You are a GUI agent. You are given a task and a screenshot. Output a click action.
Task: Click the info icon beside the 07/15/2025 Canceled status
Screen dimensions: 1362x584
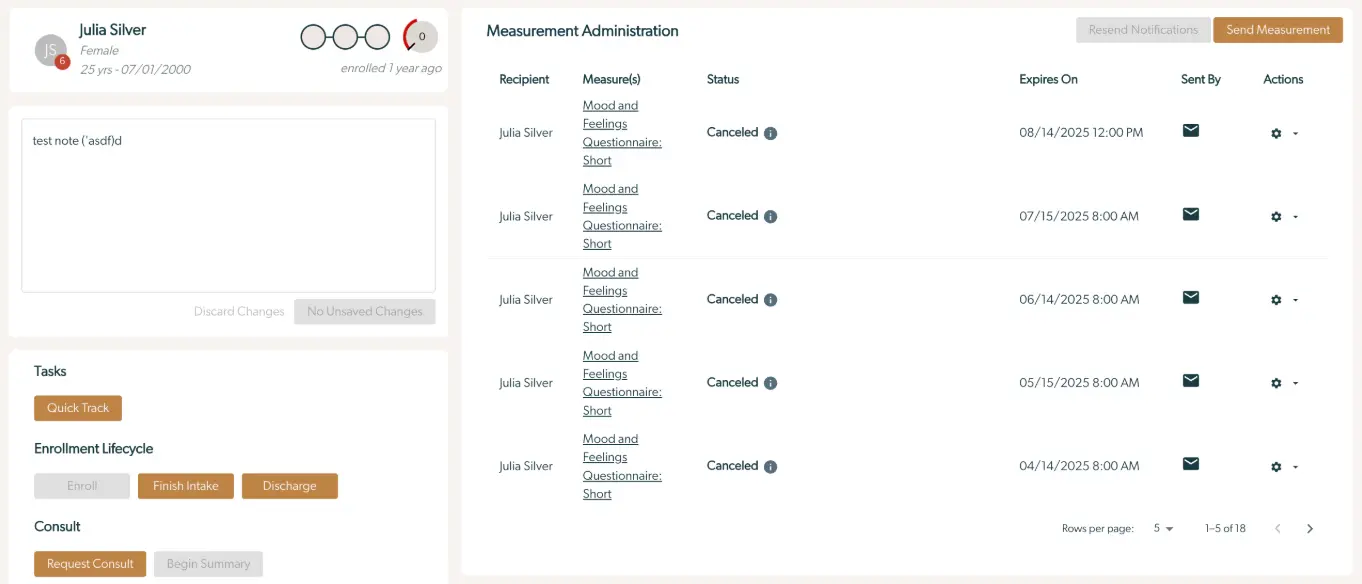pyautogui.click(x=769, y=215)
